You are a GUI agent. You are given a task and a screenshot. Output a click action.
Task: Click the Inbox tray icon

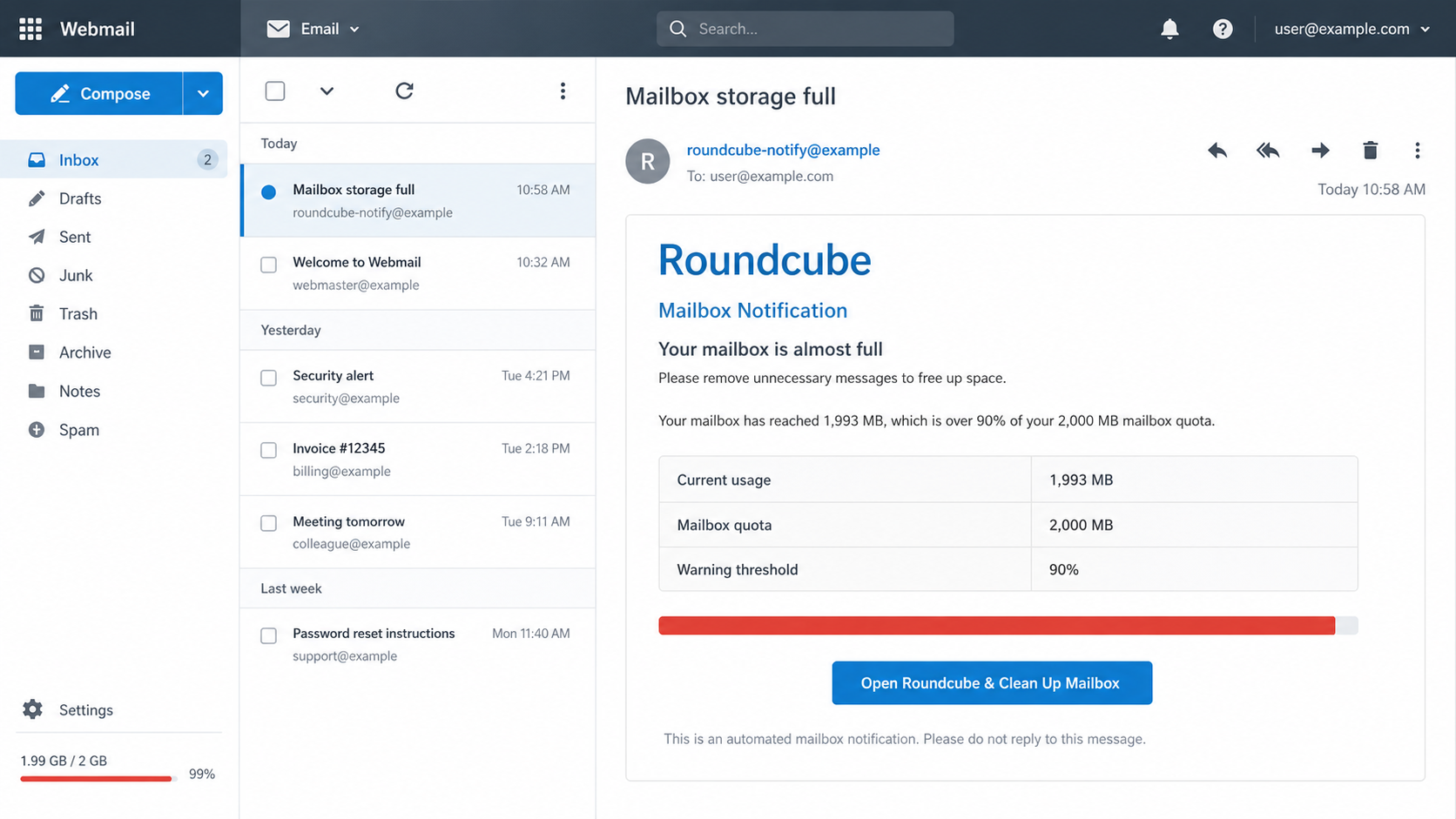tap(37, 159)
